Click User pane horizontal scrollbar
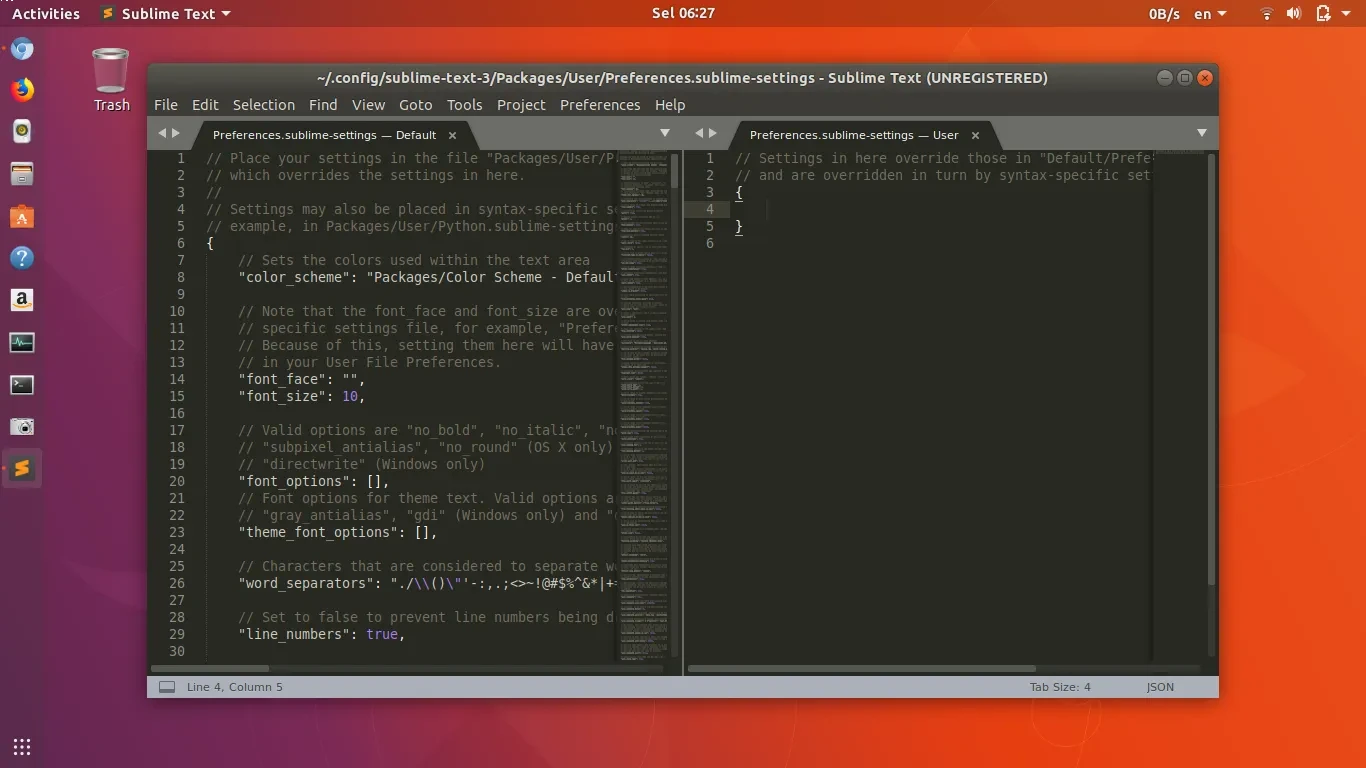Image resolution: width=1366 pixels, height=768 pixels. (x=862, y=668)
